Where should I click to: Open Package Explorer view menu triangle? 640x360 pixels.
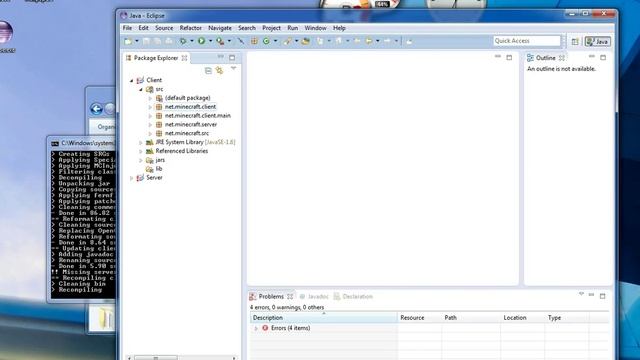point(233,69)
